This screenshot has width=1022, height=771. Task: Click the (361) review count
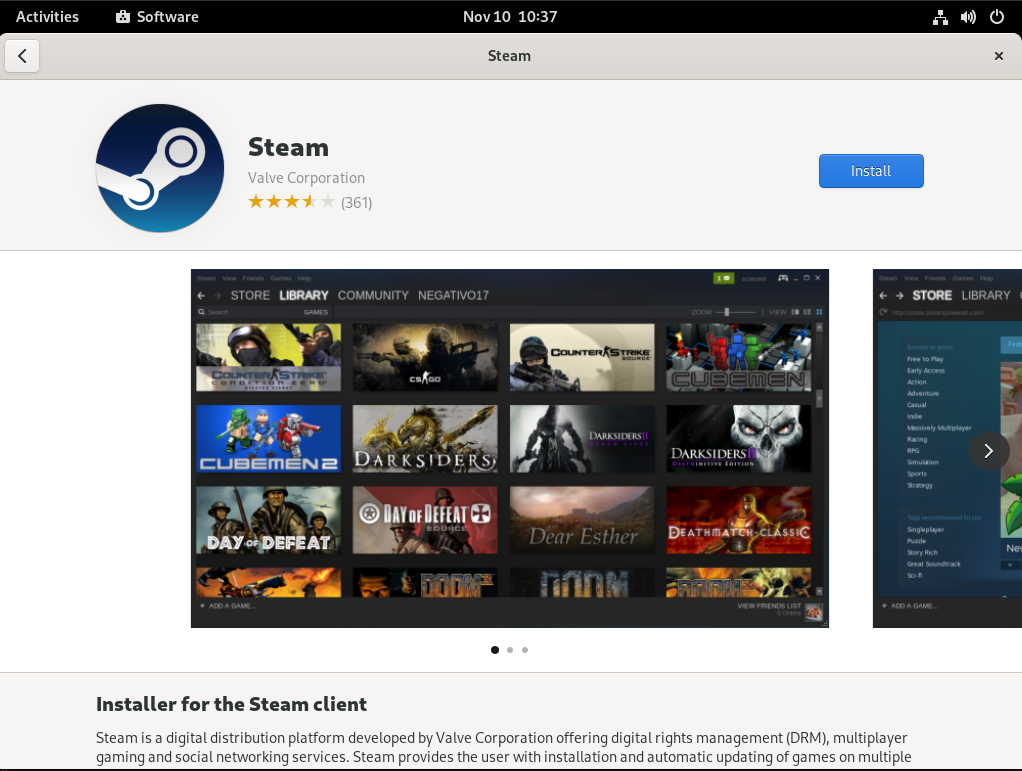click(x=357, y=203)
